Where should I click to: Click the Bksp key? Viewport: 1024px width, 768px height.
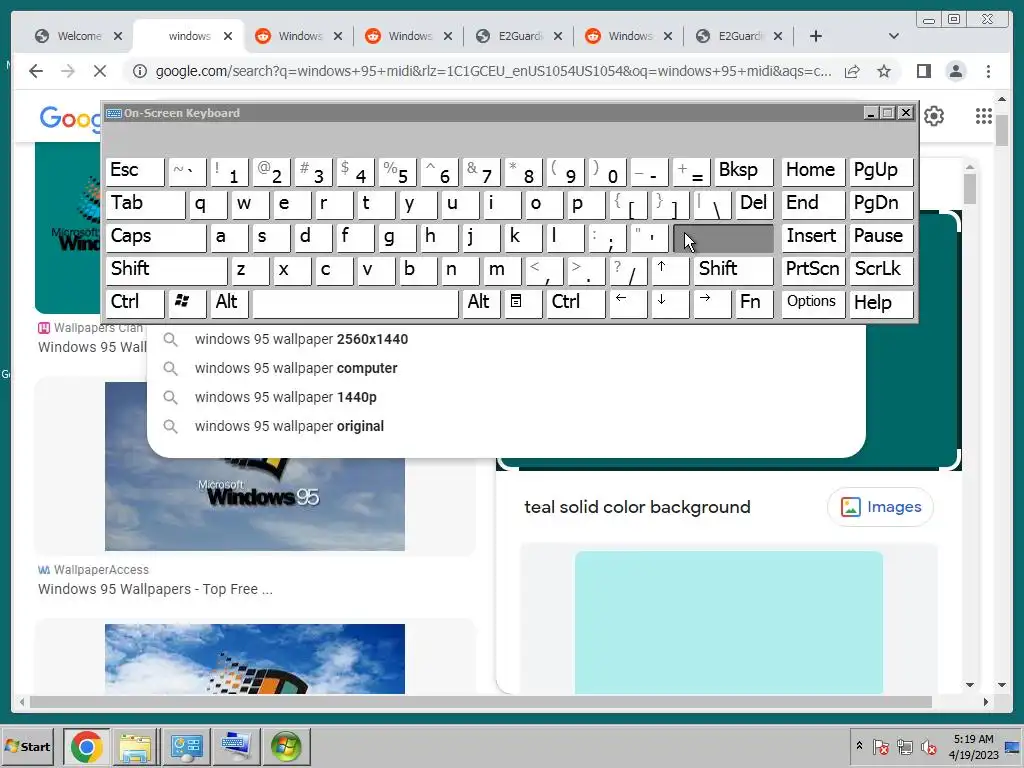point(743,171)
